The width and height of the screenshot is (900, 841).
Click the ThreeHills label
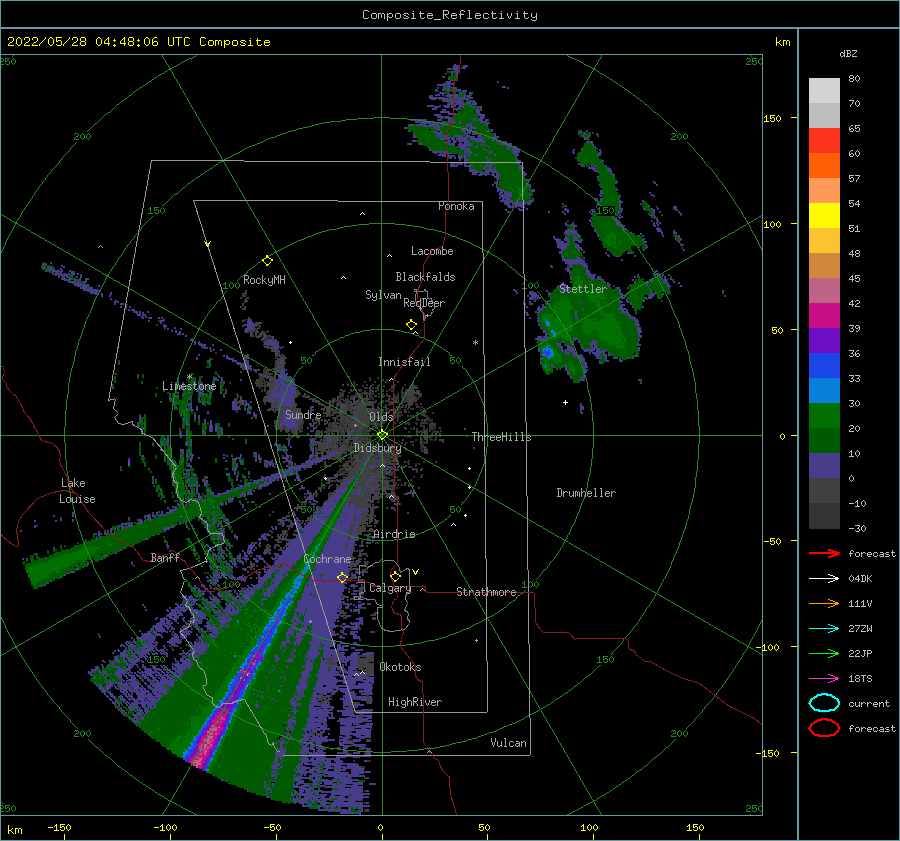501,437
